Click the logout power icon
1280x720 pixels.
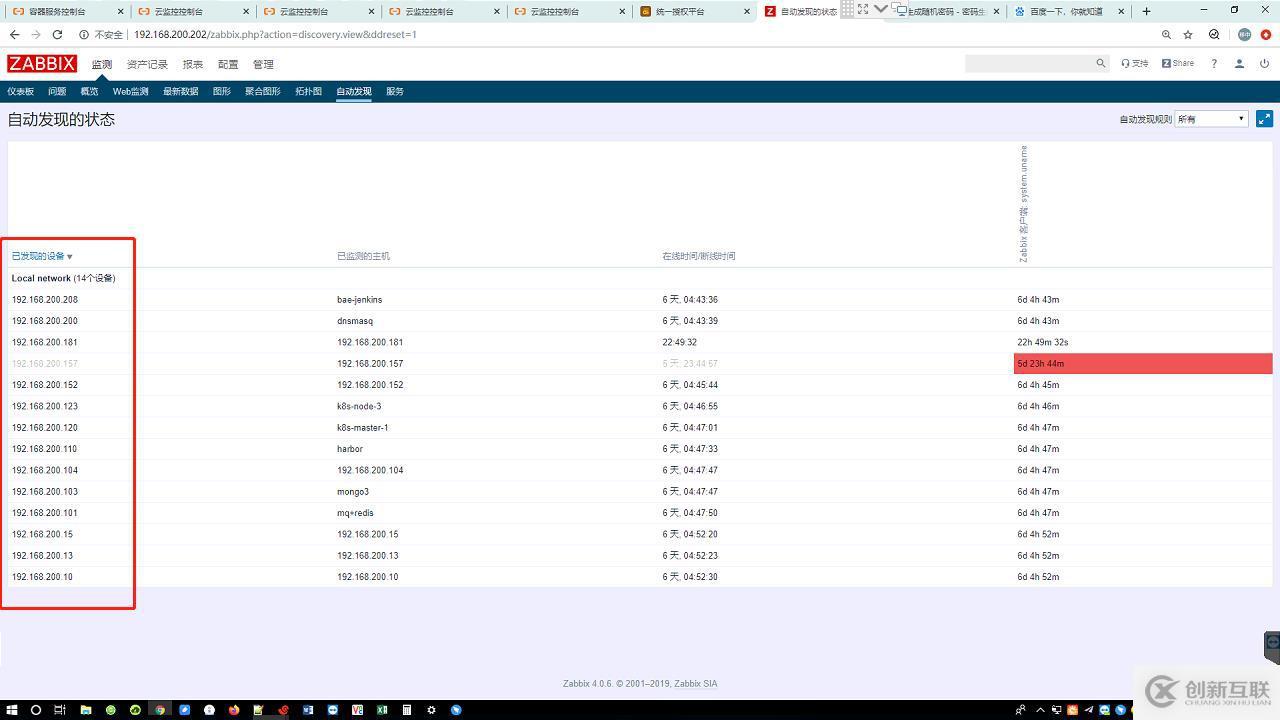coord(1264,63)
